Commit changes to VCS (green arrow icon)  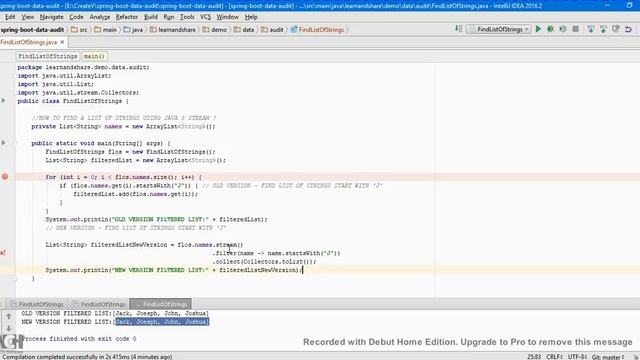click(603, 29)
